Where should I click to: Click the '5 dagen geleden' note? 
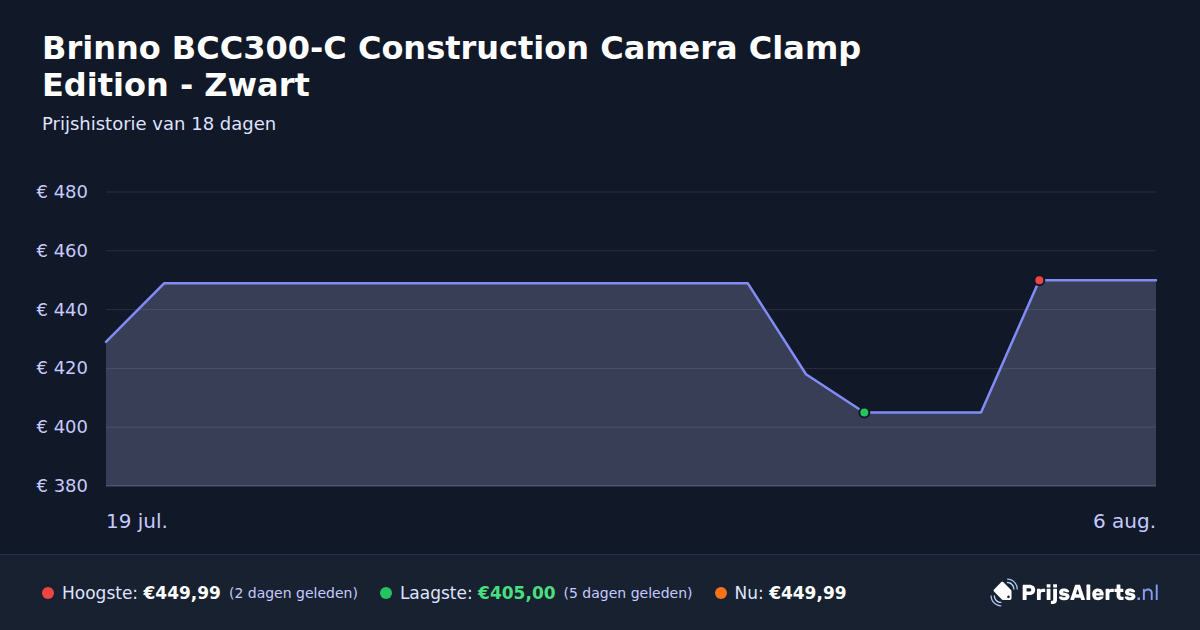click(628, 593)
